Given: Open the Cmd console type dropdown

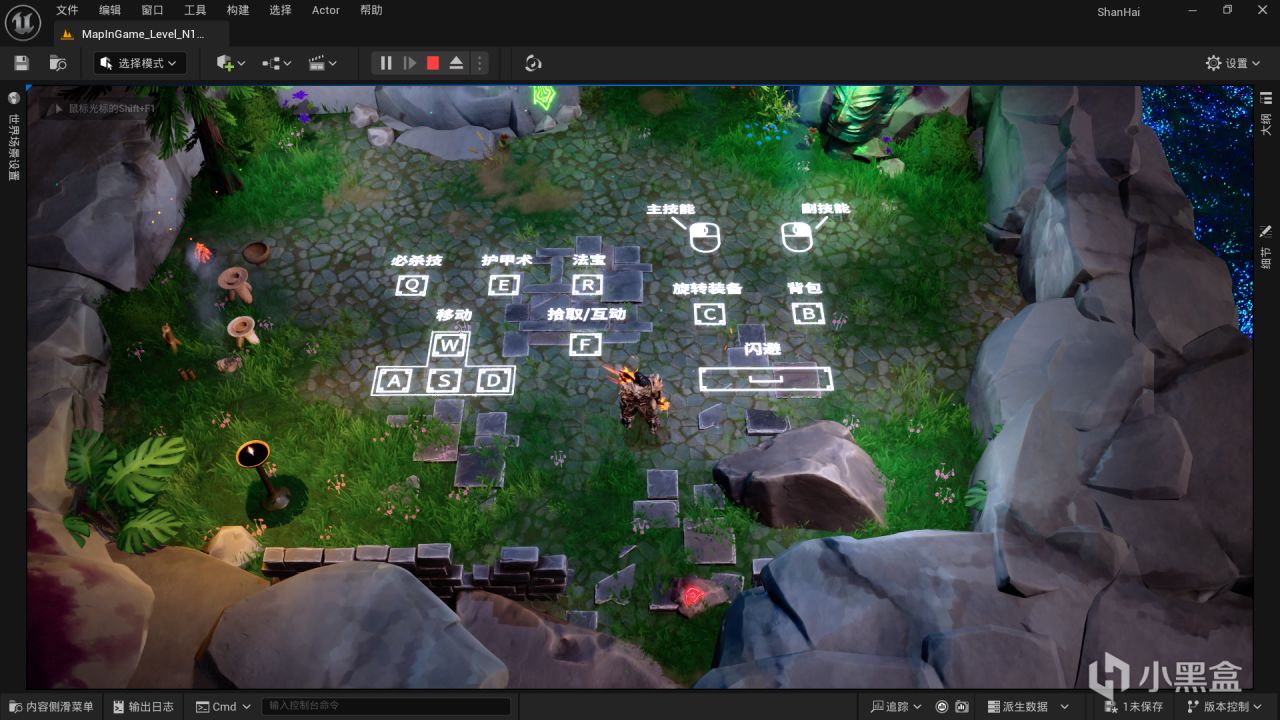Looking at the screenshot, I should point(224,706).
